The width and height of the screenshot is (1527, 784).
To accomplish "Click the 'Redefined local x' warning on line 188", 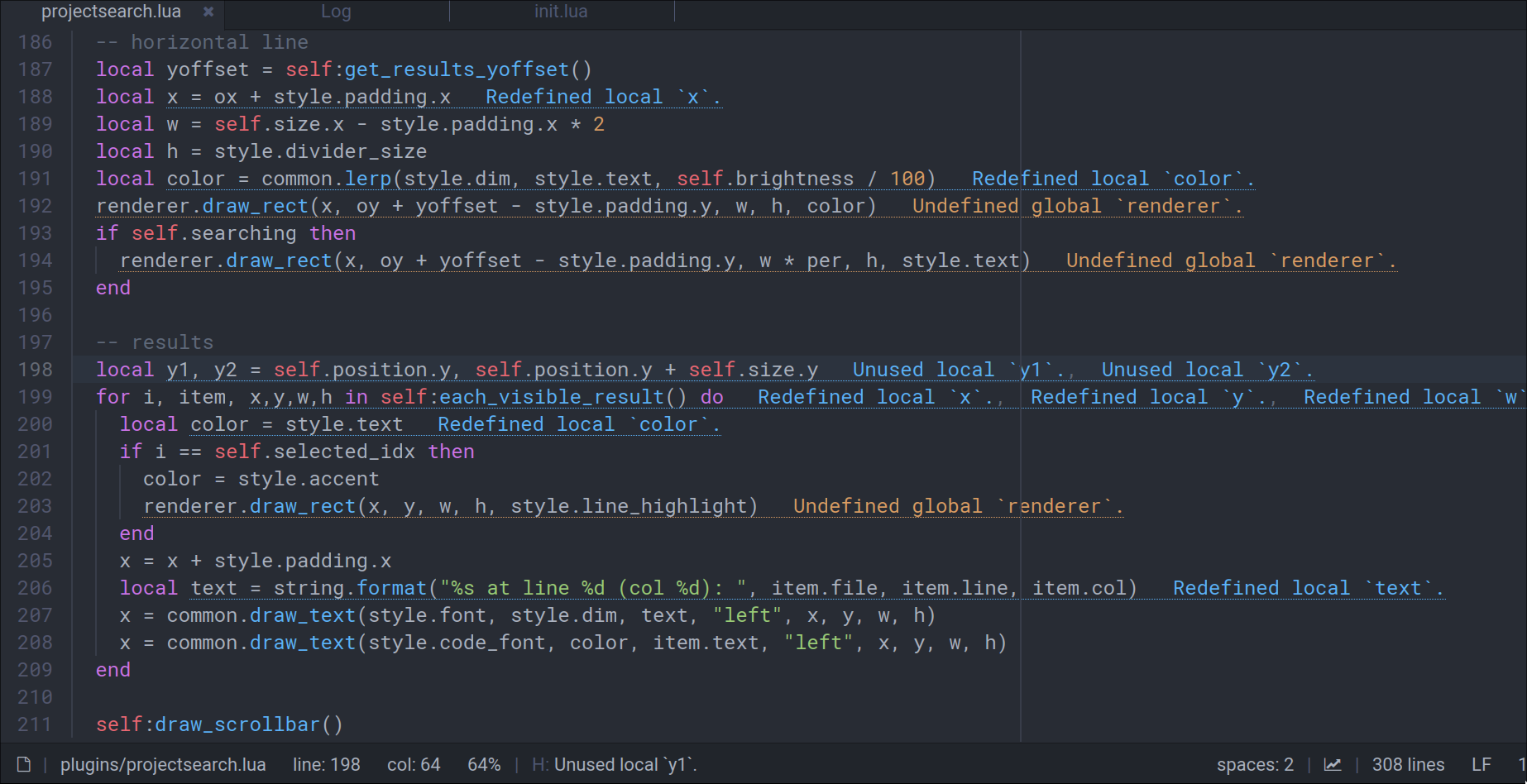I will [602, 97].
